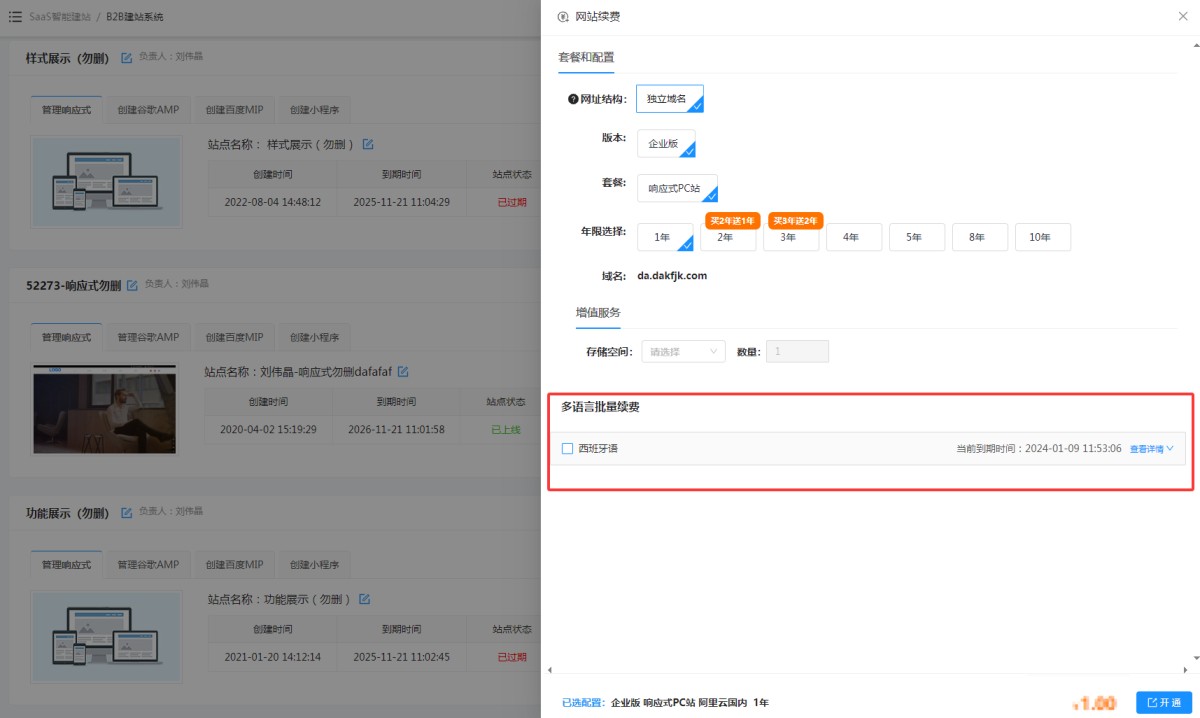The height and width of the screenshot is (718, 1200).
Task: Click edit icon next to 52273-响应式勿删 title
Action: pos(132,286)
